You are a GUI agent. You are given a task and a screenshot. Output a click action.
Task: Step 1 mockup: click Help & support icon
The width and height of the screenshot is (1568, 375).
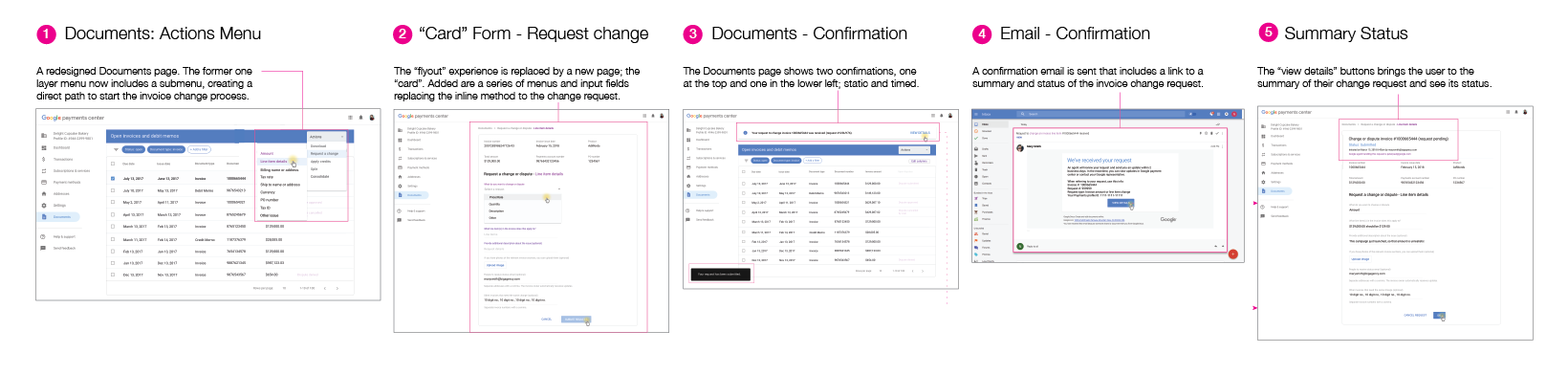pos(44,236)
